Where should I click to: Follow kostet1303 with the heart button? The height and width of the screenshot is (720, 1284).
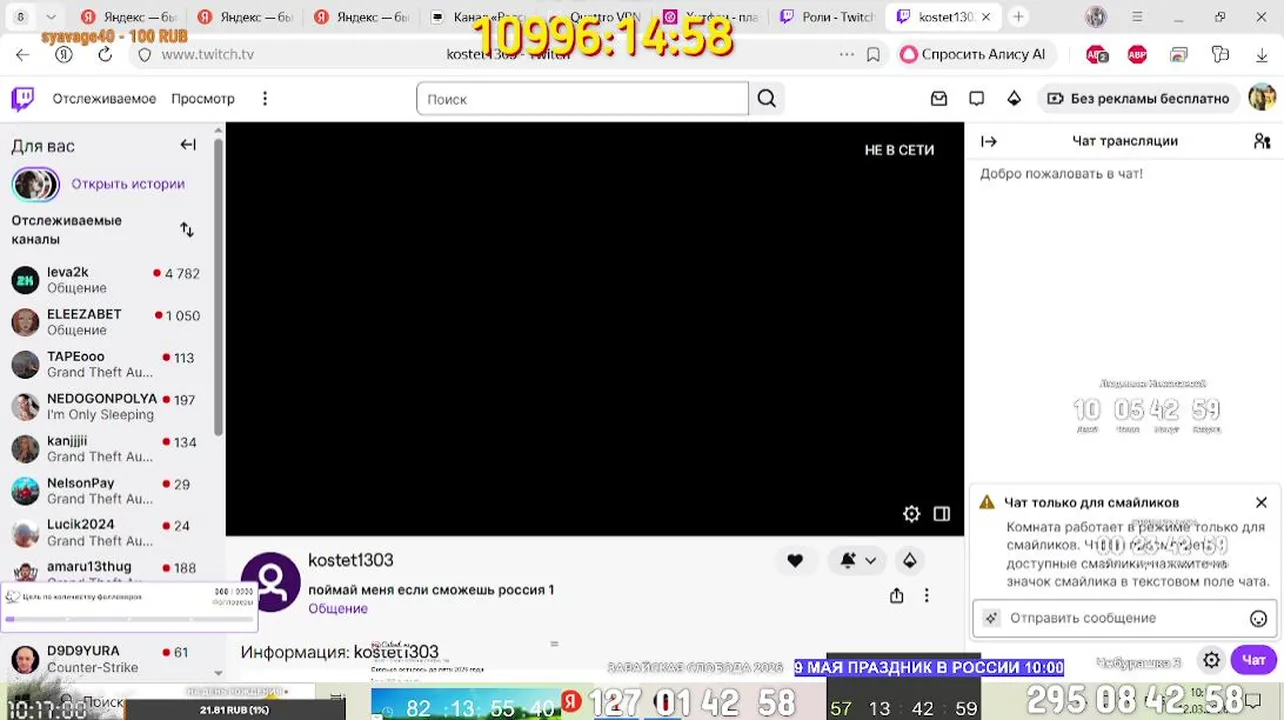click(x=795, y=561)
